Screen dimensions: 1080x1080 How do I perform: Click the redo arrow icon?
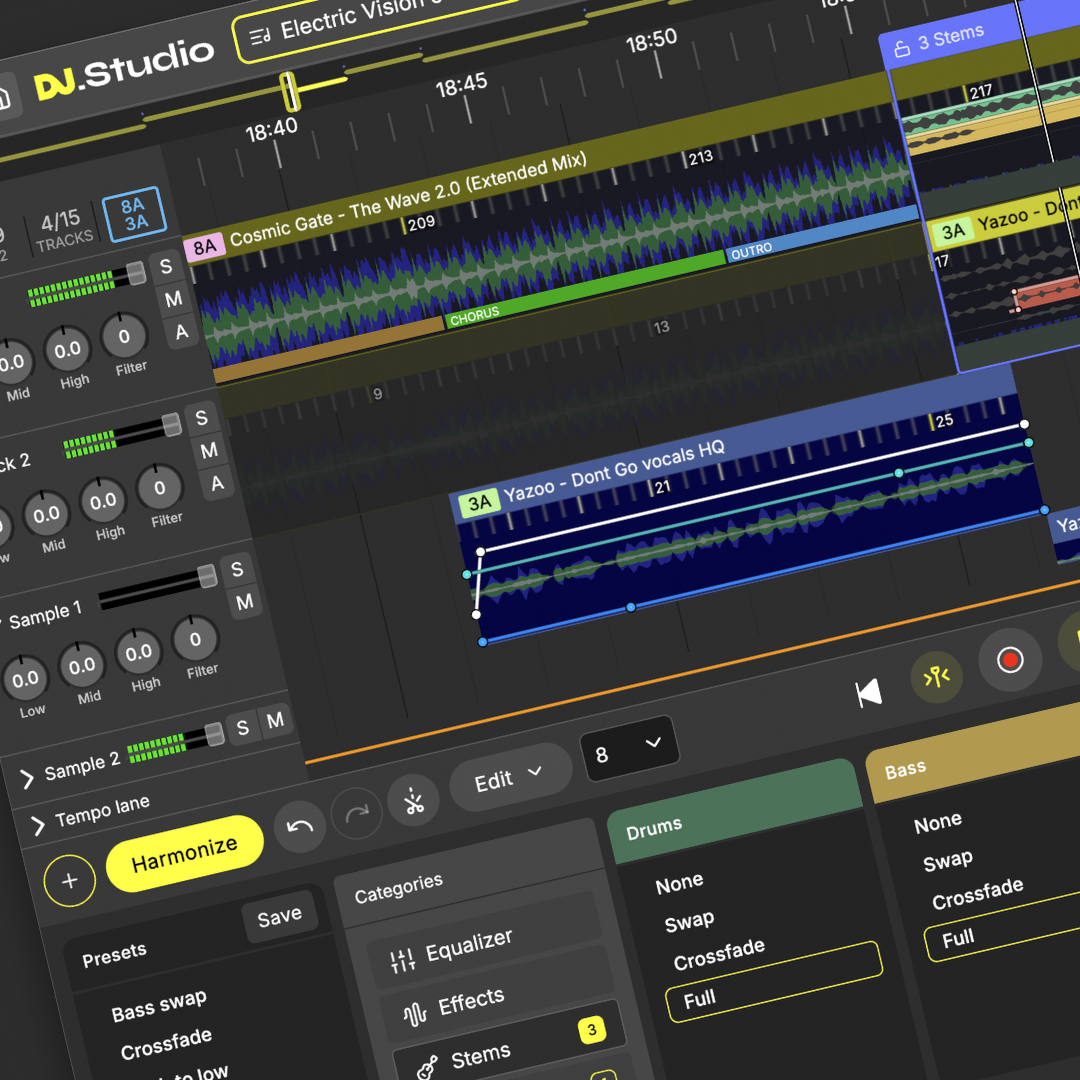tap(357, 814)
